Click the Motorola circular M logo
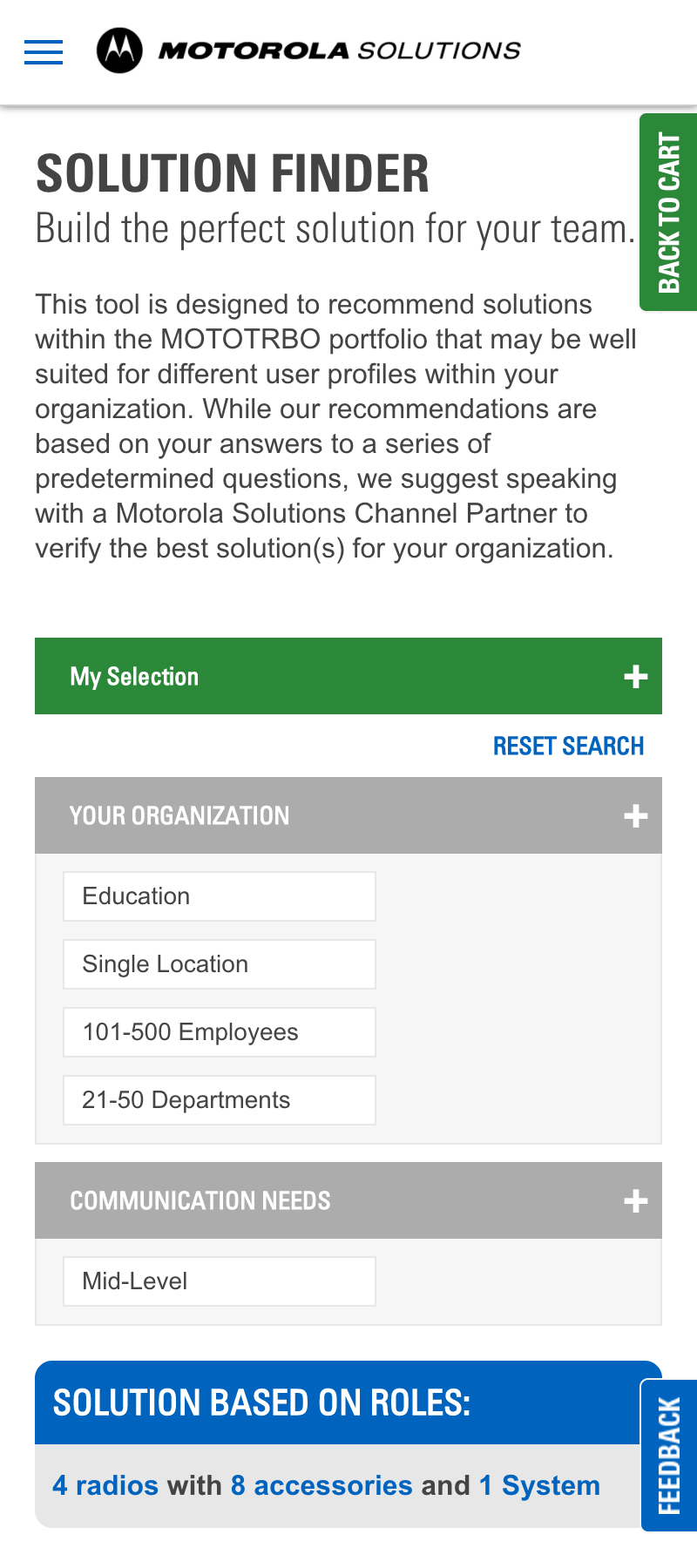Screen dimensions: 697x1568 pyautogui.click(x=119, y=51)
